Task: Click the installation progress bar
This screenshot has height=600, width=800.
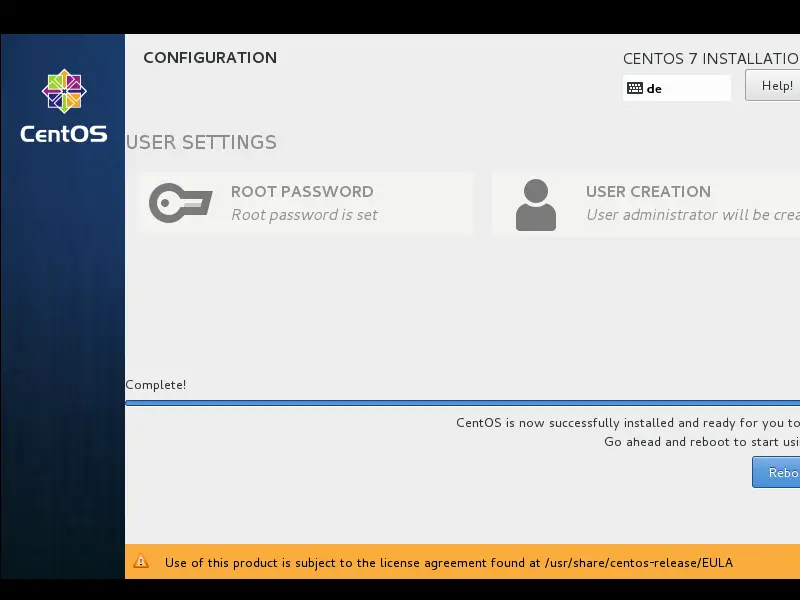Action: pos(463,403)
